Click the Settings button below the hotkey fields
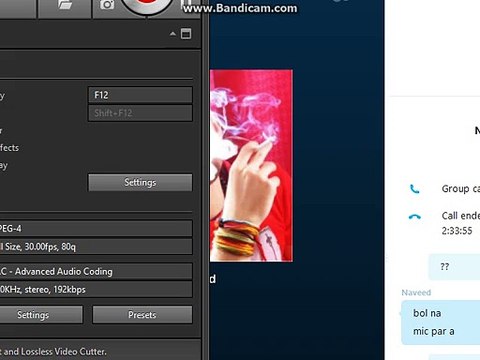 (x=140, y=182)
